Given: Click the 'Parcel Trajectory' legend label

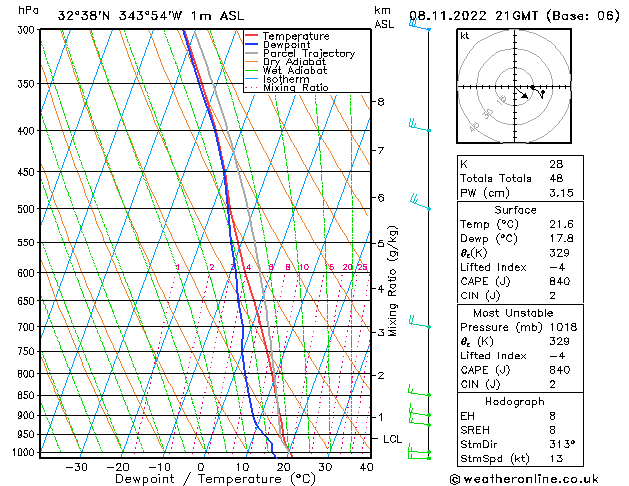Looking at the screenshot, I should 309,53.
